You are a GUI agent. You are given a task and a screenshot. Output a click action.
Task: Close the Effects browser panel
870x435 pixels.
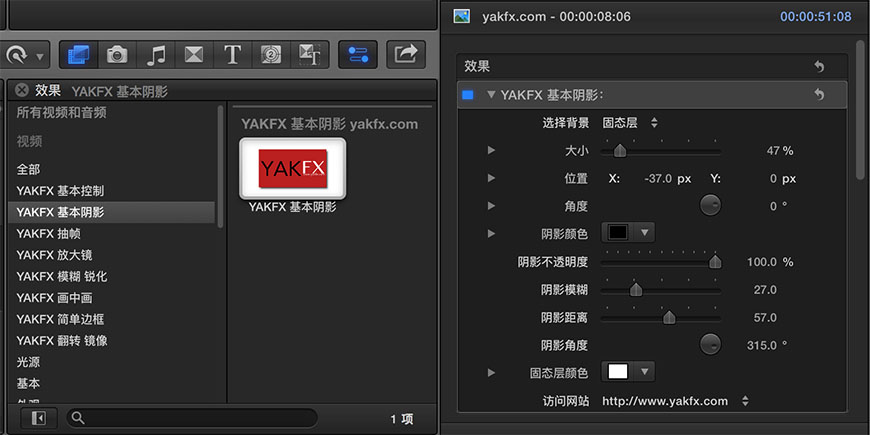pyautogui.click(x=22, y=90)
